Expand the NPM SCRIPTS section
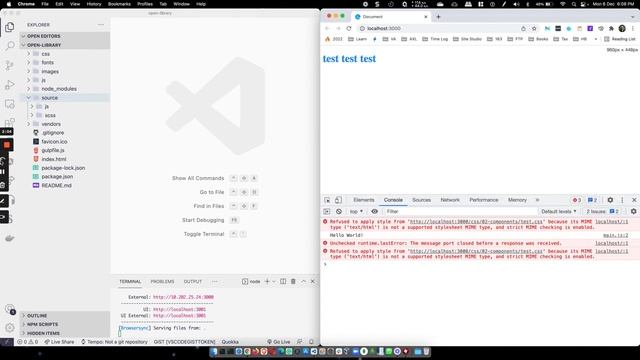Screen dimensions: 640x360 coord(64,324)
